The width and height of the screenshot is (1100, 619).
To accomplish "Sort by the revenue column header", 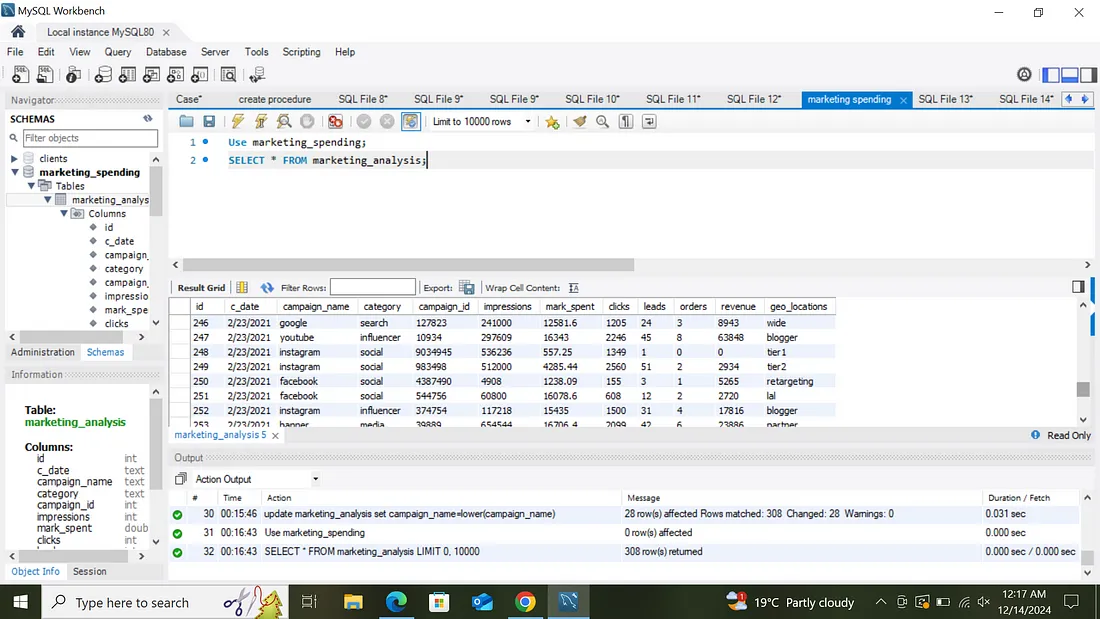I will point(738,307).
